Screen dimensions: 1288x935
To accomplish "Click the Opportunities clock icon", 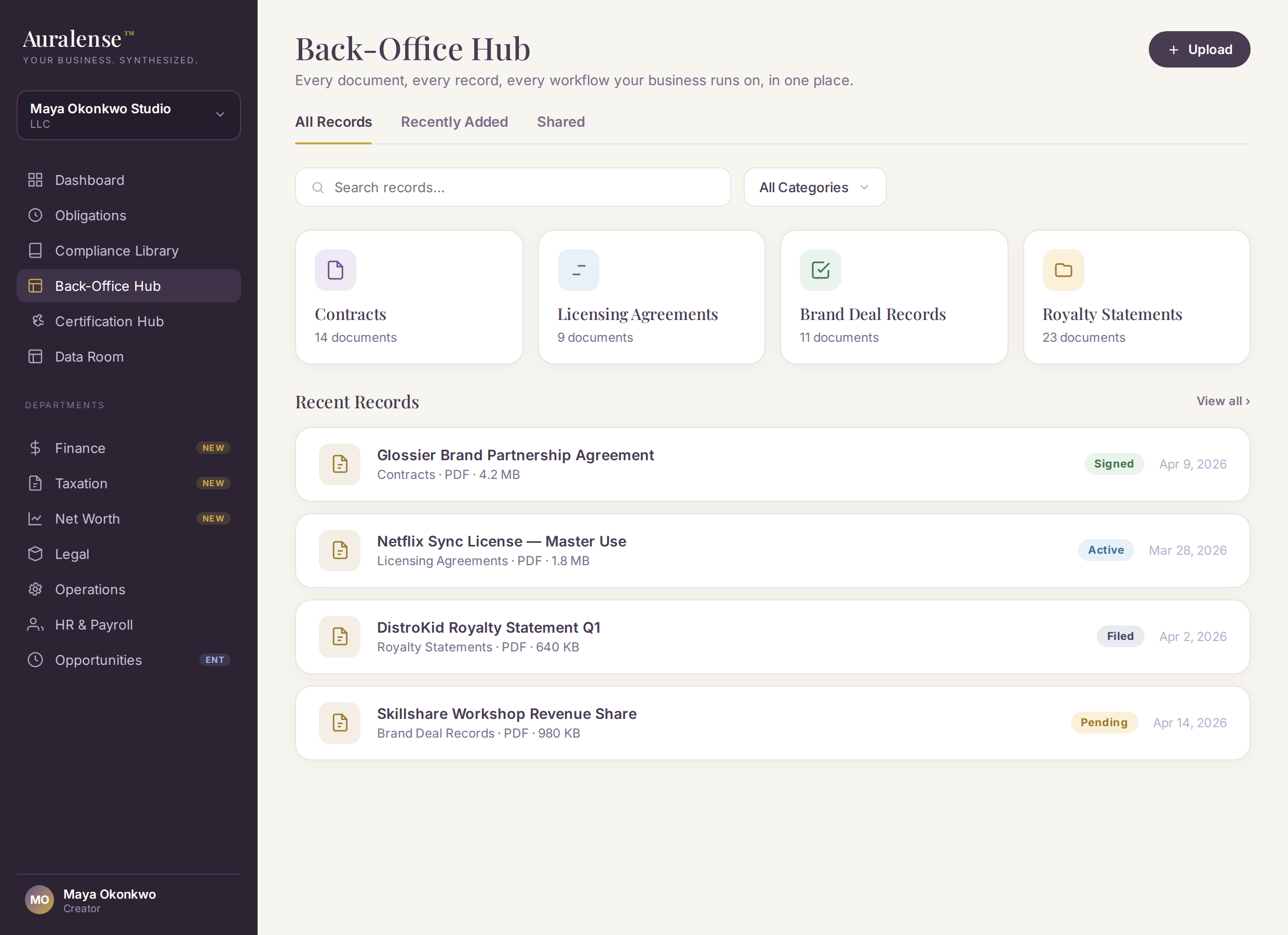I will (35, 660).
